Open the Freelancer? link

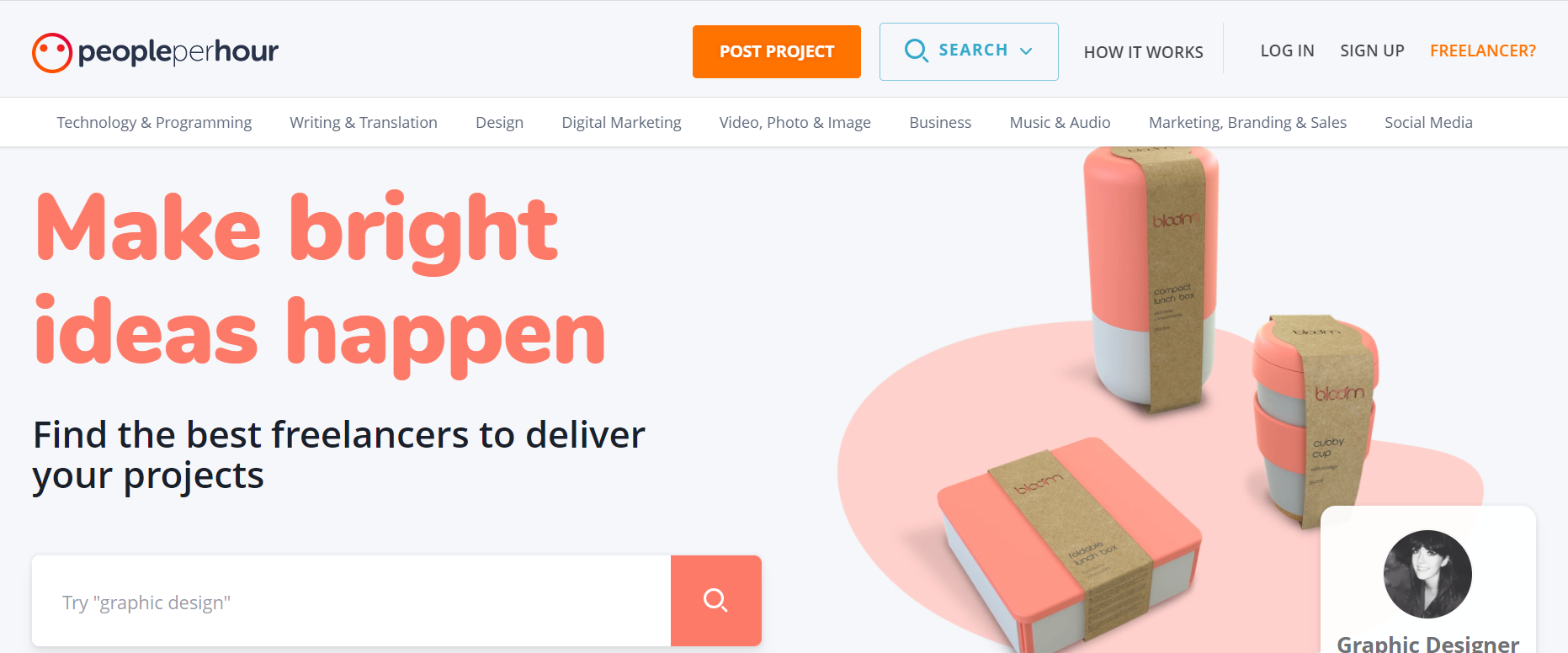click(1482, 50)
